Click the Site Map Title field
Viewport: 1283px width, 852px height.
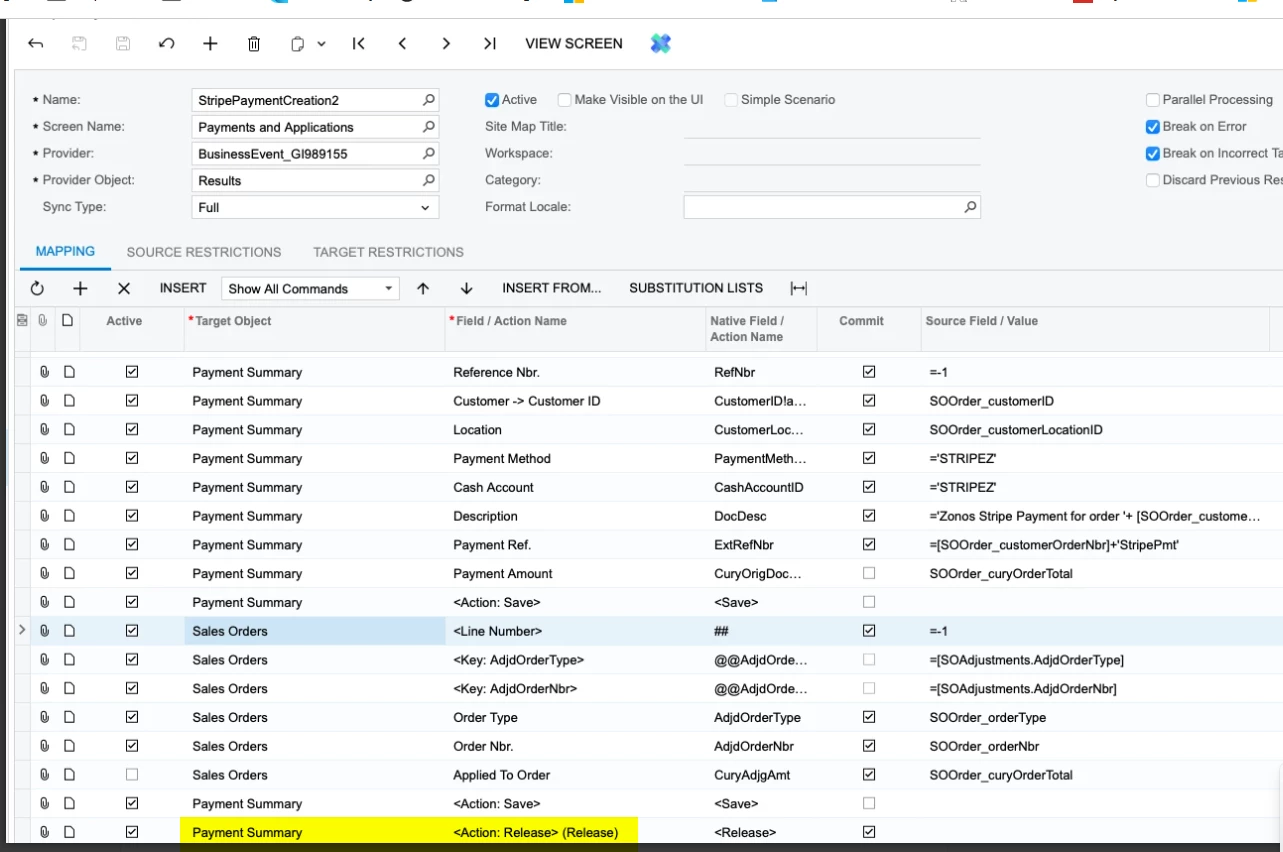[832, 127]
